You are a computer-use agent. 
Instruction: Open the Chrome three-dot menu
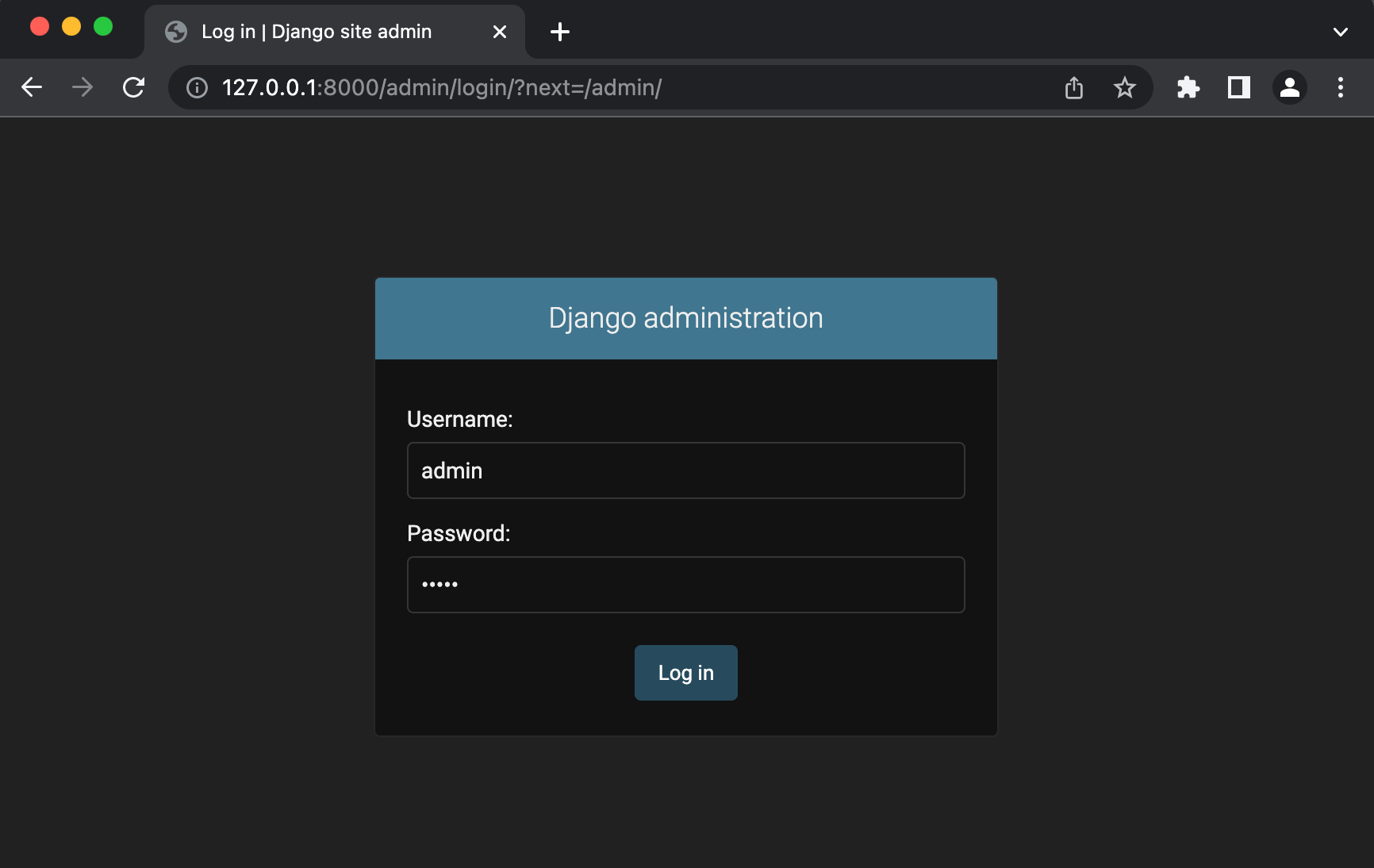[x=1341, y=87]
